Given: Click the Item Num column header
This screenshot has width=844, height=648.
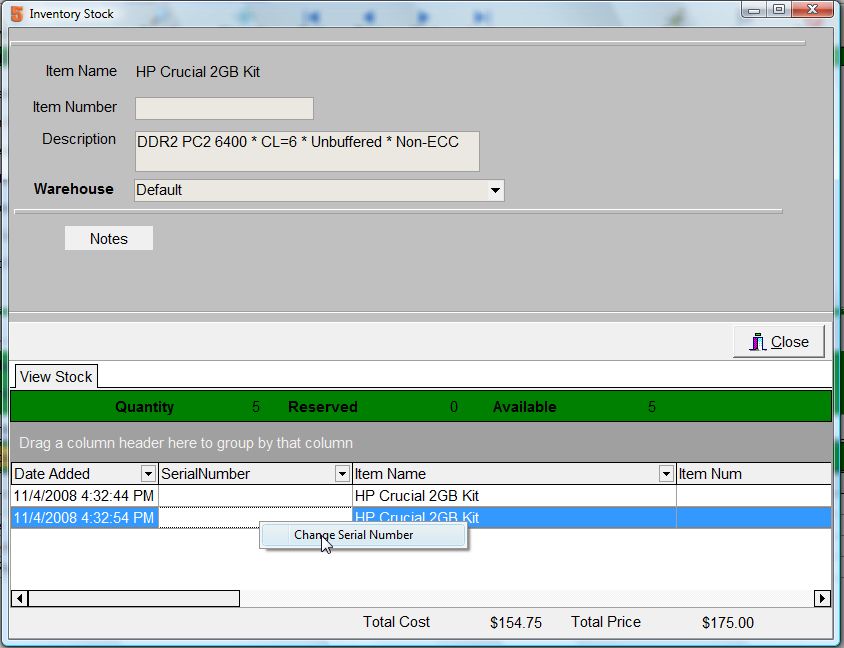Looking at the screenshot, I should [754, 474].
